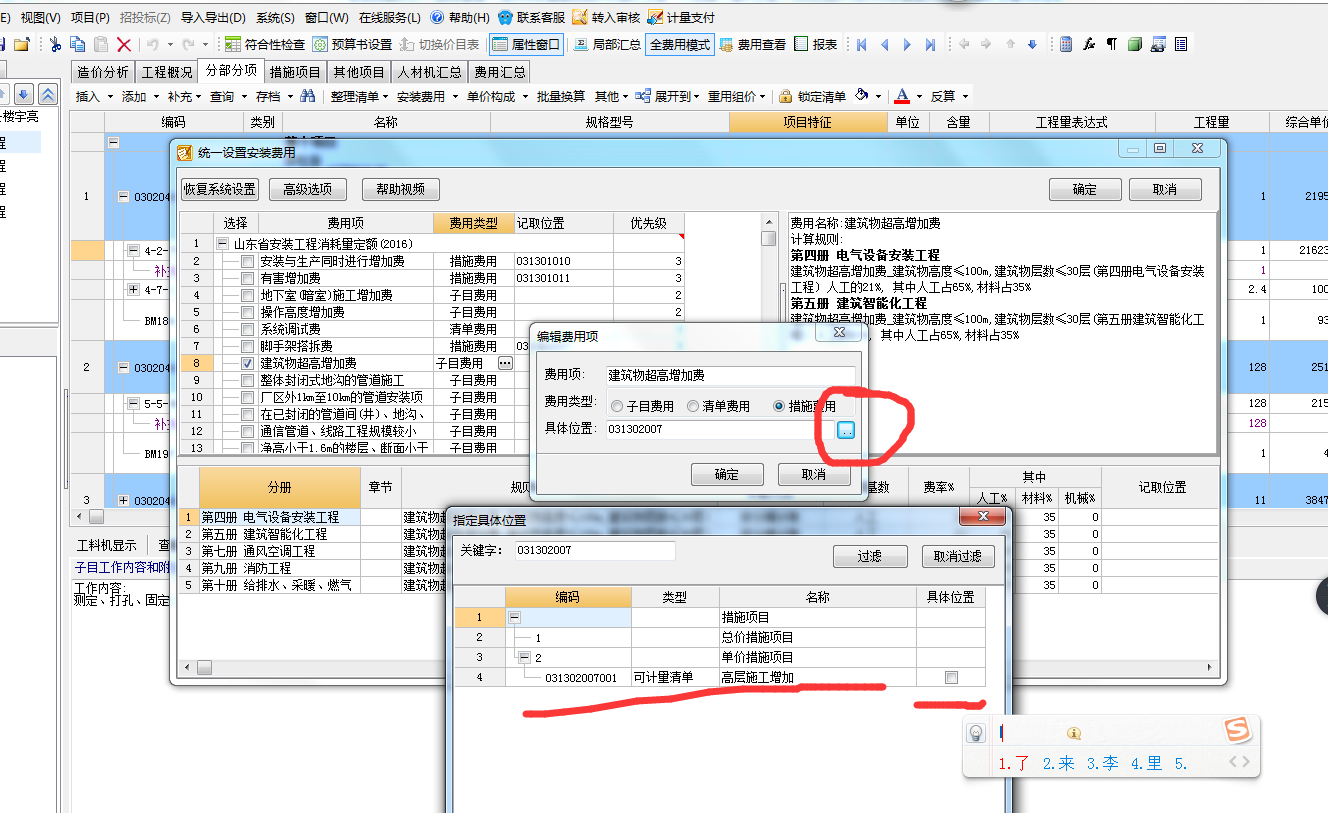Click the ellipsis button in row 8 费用类型

505,363
